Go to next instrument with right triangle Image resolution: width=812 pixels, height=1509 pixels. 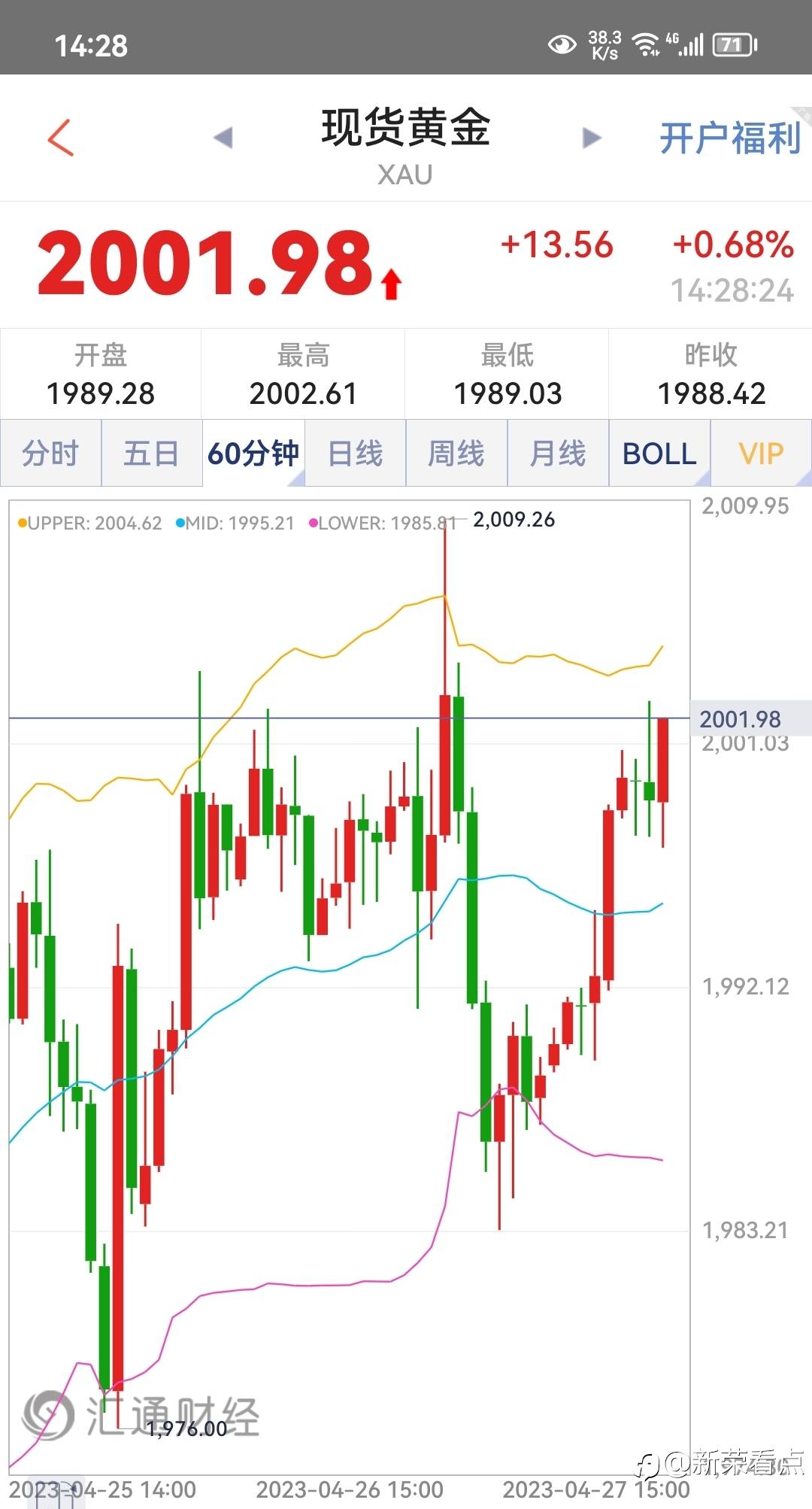point(592,138)
